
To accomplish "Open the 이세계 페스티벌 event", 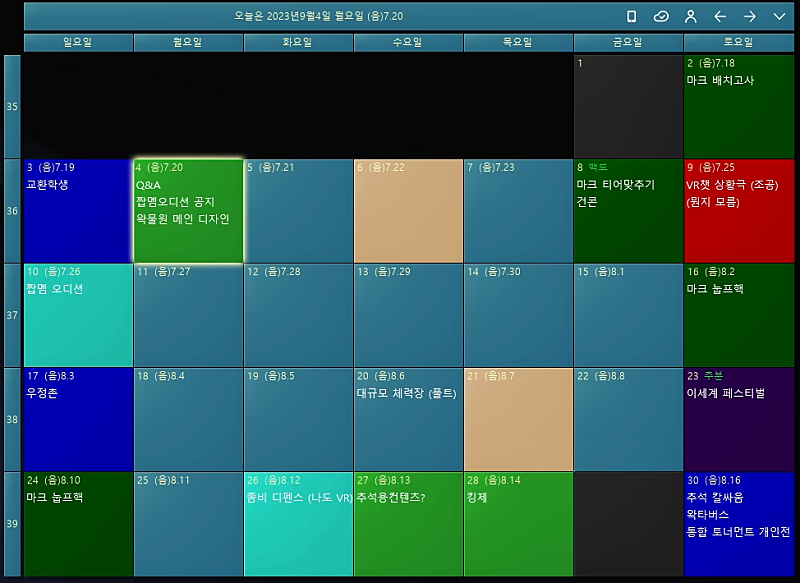I will pyautogui.click(x=725, y=393).
